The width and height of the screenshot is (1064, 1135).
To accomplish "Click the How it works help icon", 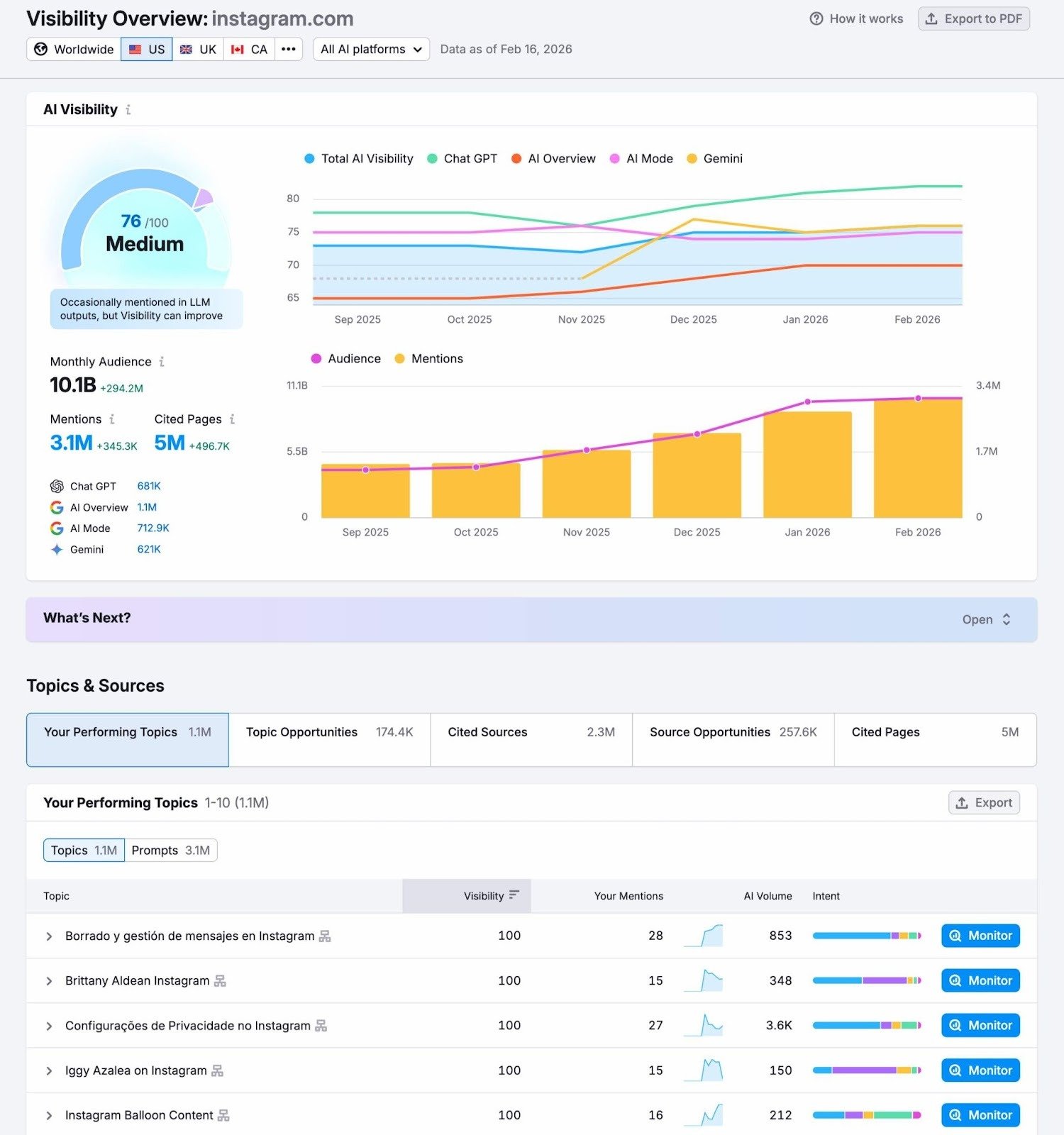I will [816, 18].
